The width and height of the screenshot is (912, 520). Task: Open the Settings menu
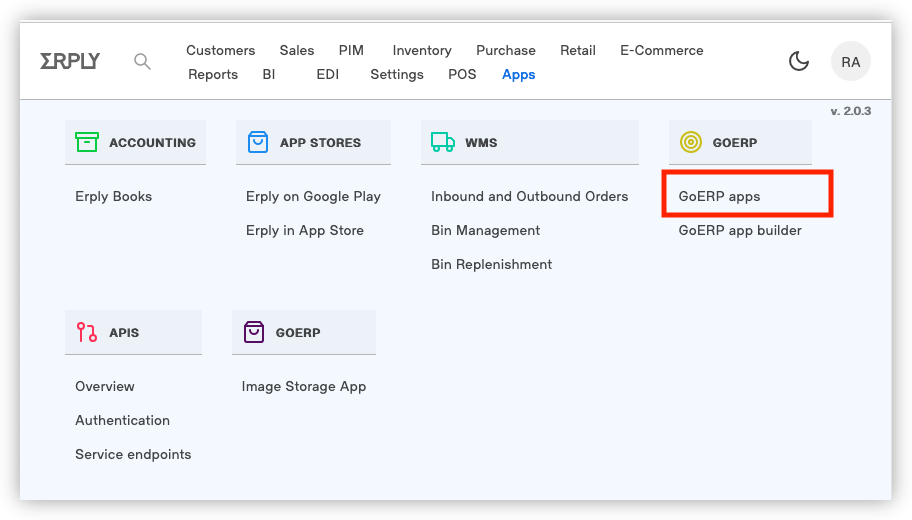point(397,74)
